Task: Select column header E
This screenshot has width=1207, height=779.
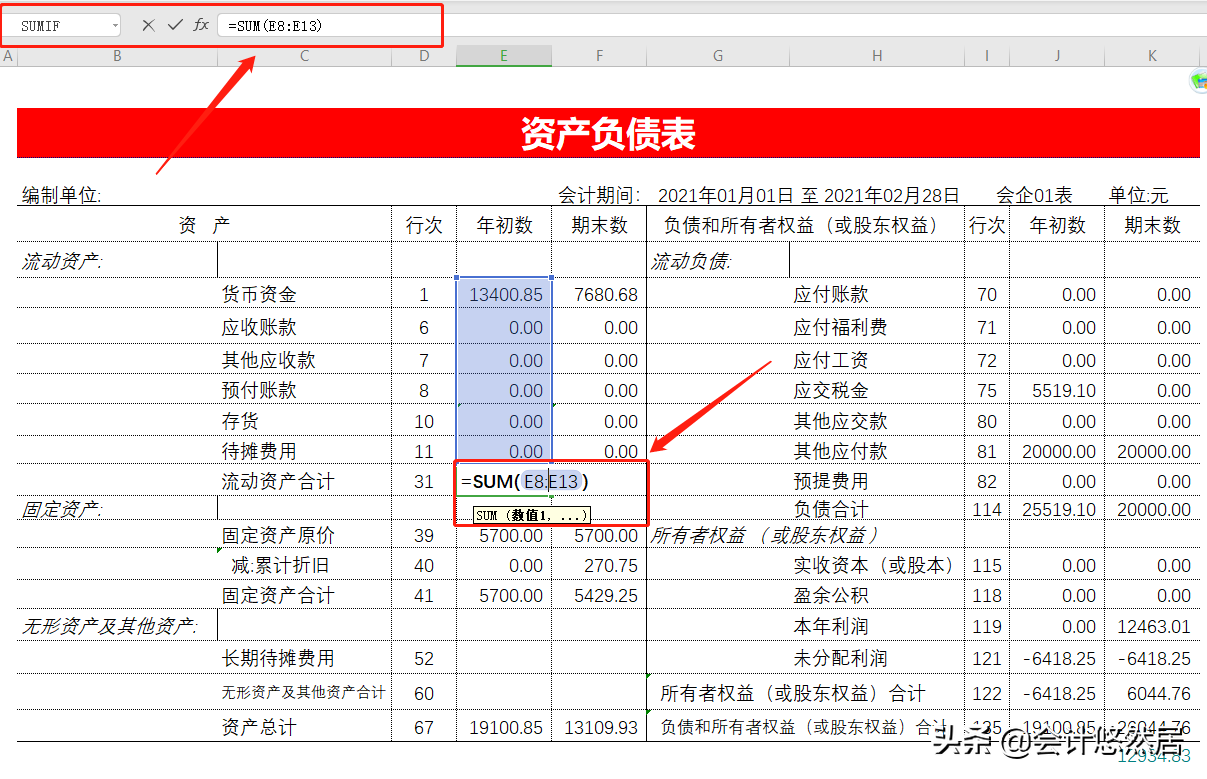Action: (503, 56)
